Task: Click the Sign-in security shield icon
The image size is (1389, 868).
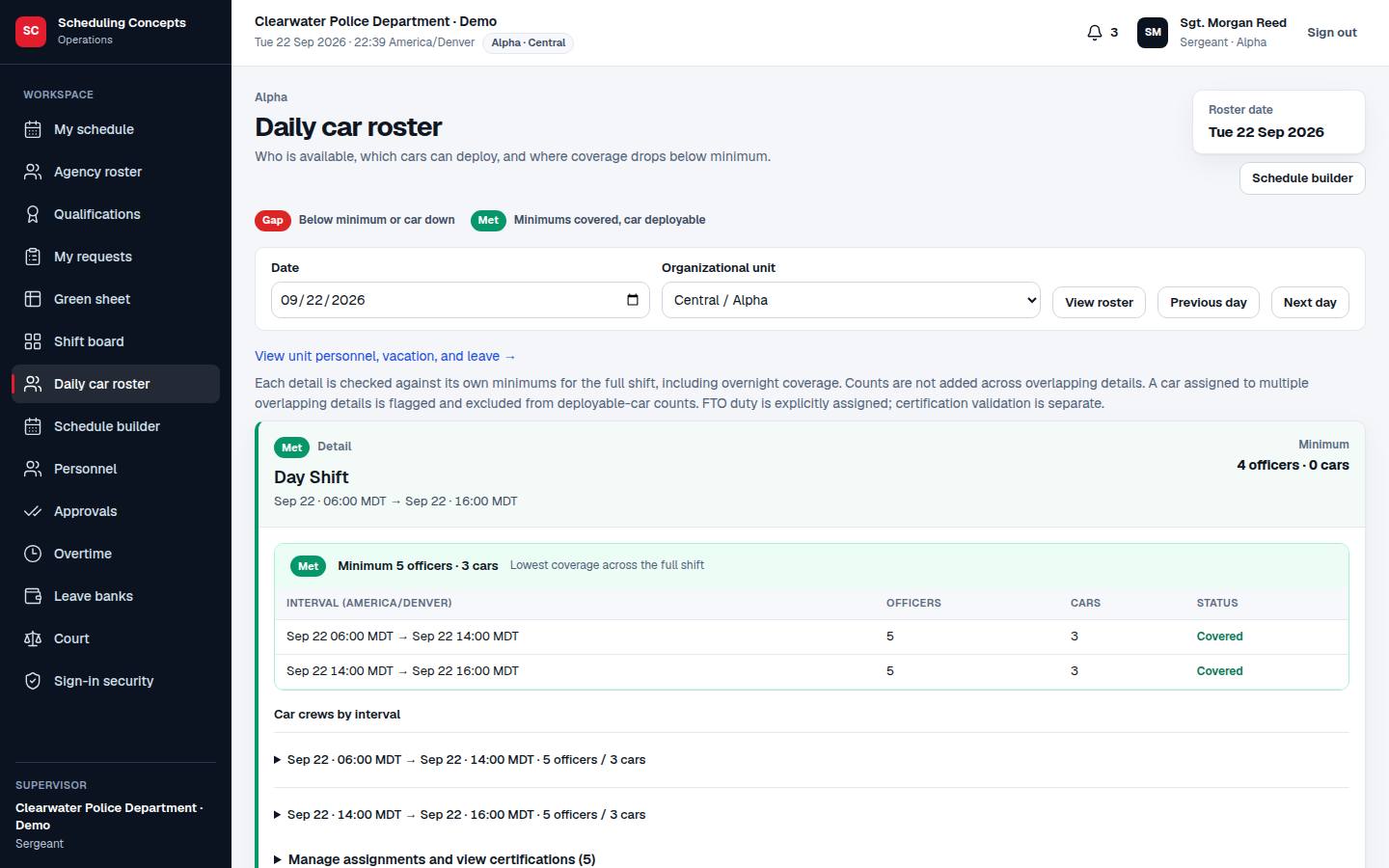Action: pyautogui.click(x=33, y=681)
